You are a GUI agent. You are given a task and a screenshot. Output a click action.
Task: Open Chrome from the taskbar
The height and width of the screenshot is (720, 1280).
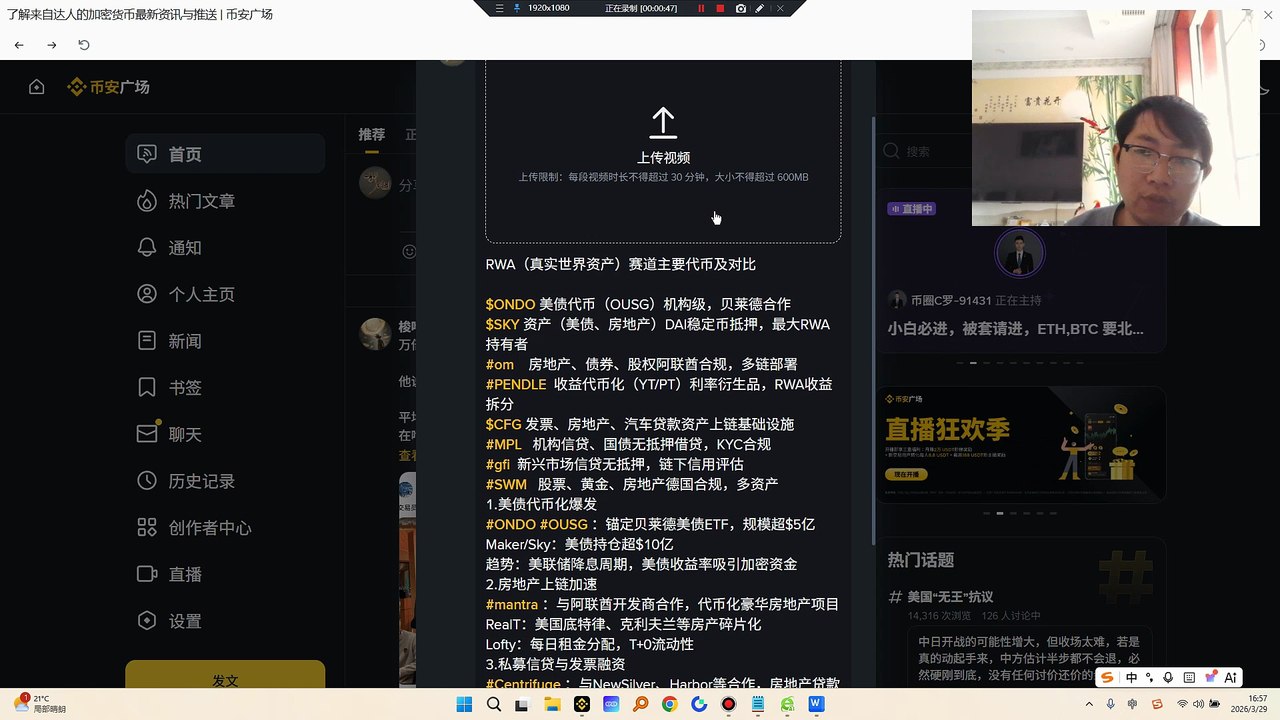(x=670, y=704)
